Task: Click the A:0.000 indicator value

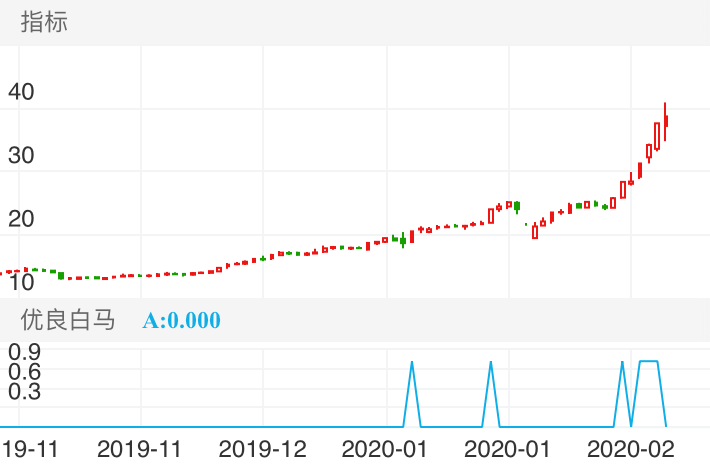Action: [x=181, y=320]
